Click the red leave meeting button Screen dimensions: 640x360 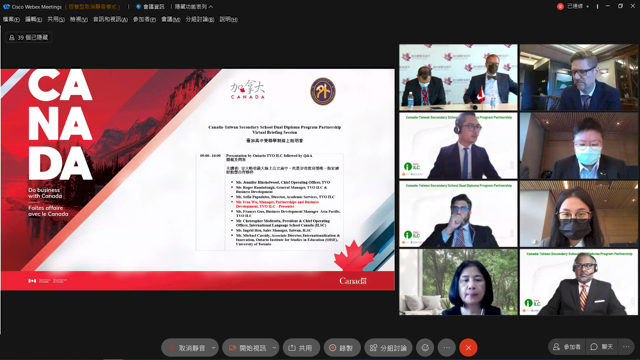click(x=468, y=348)
